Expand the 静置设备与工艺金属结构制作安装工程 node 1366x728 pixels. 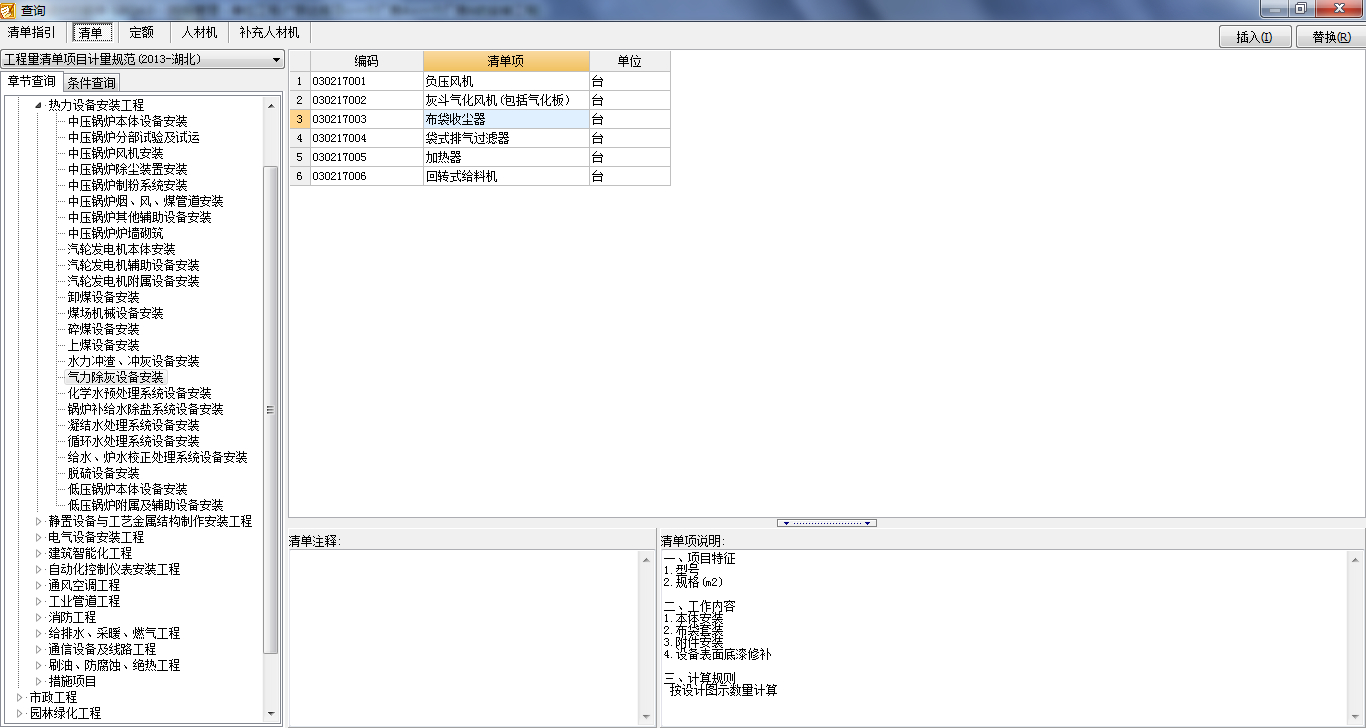39,521
